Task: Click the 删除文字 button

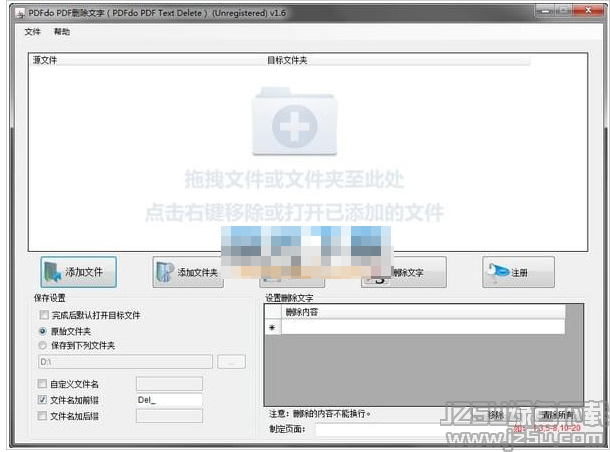Action: pyautogui.click(x=403, y=272)
